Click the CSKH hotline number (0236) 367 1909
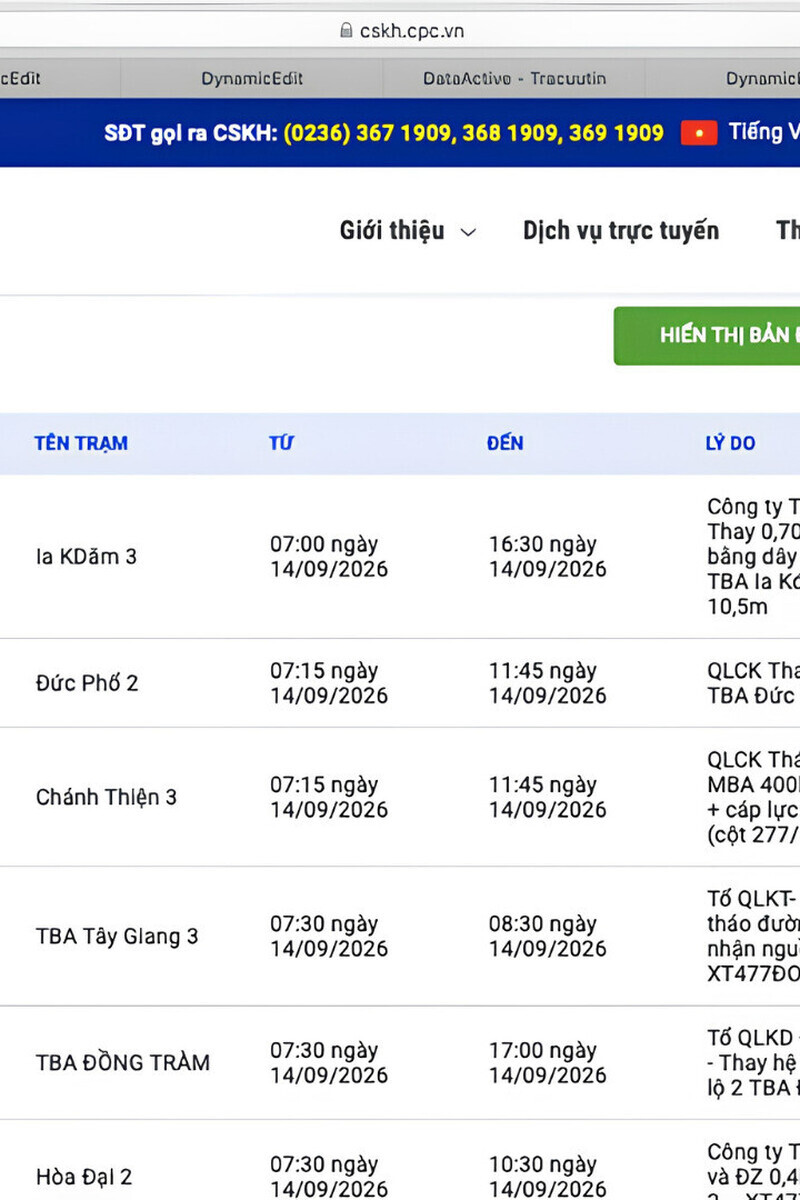Viewport: 800px width, 1200px height. (367, 133)
